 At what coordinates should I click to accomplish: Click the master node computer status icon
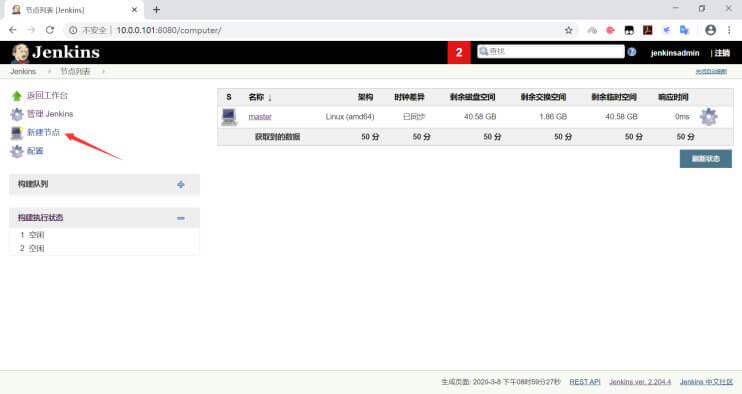(x=229, y=117)
